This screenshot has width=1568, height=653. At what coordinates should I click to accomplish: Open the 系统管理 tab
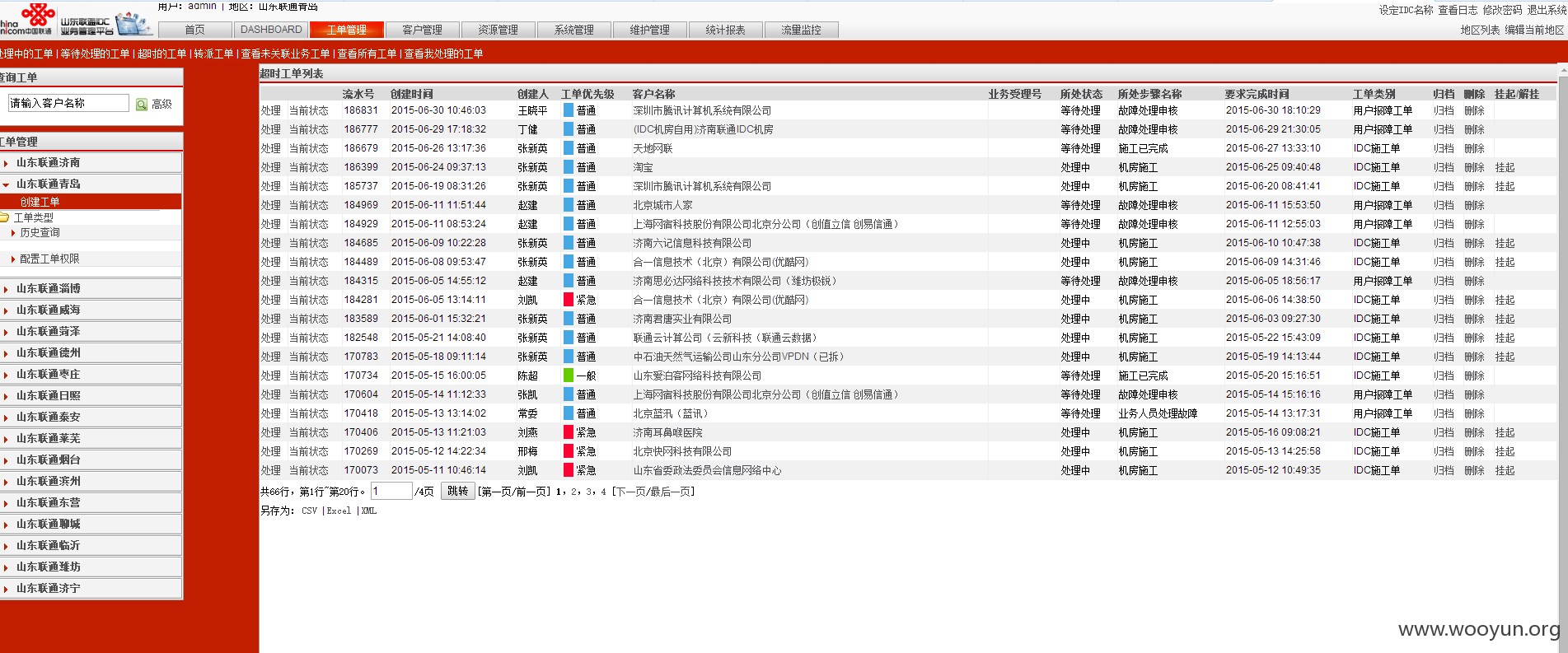(x=574, y=30)
